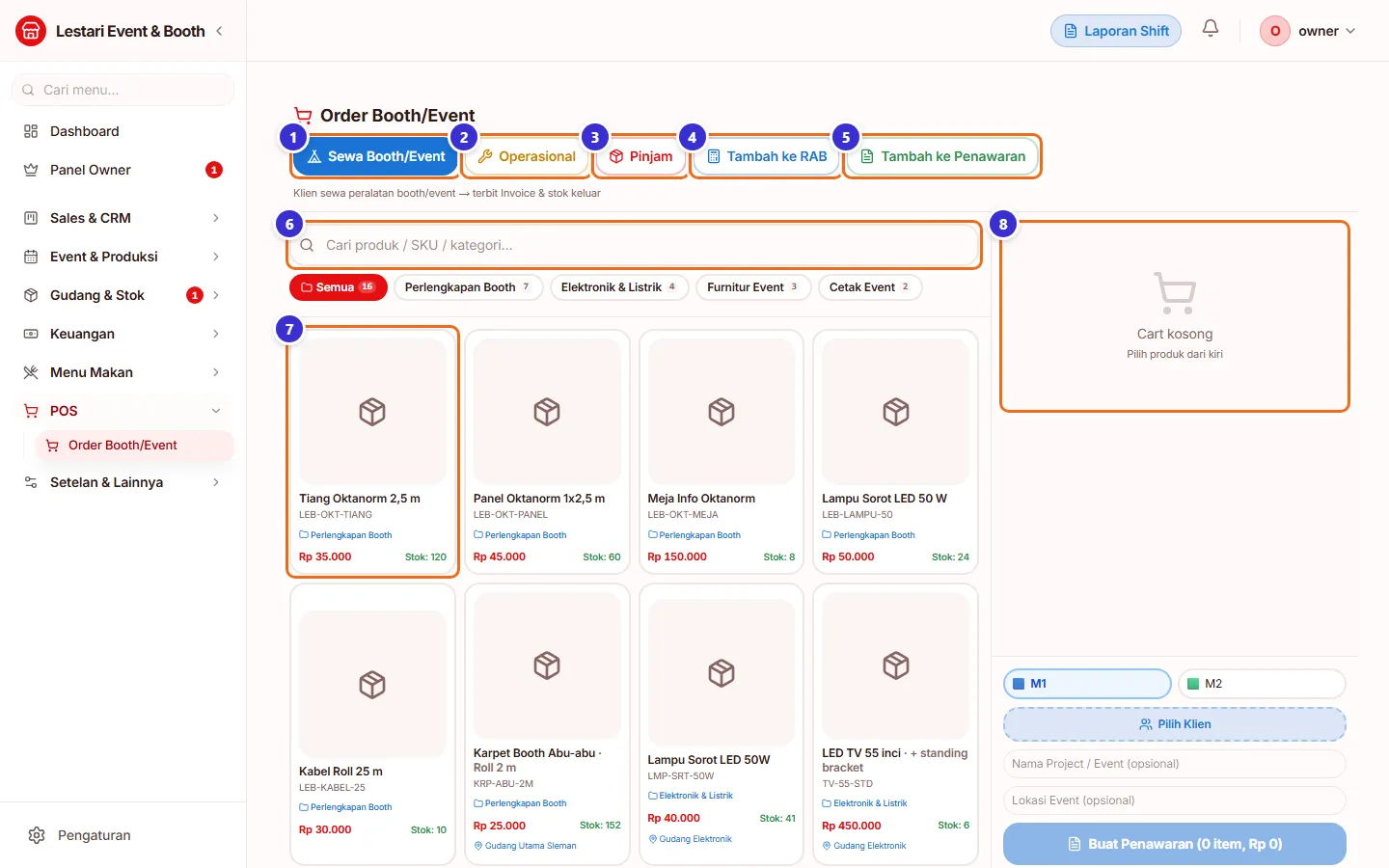
Task: Collapse sidebar with the chevron next to the brand name
Action: coord(219,31)
